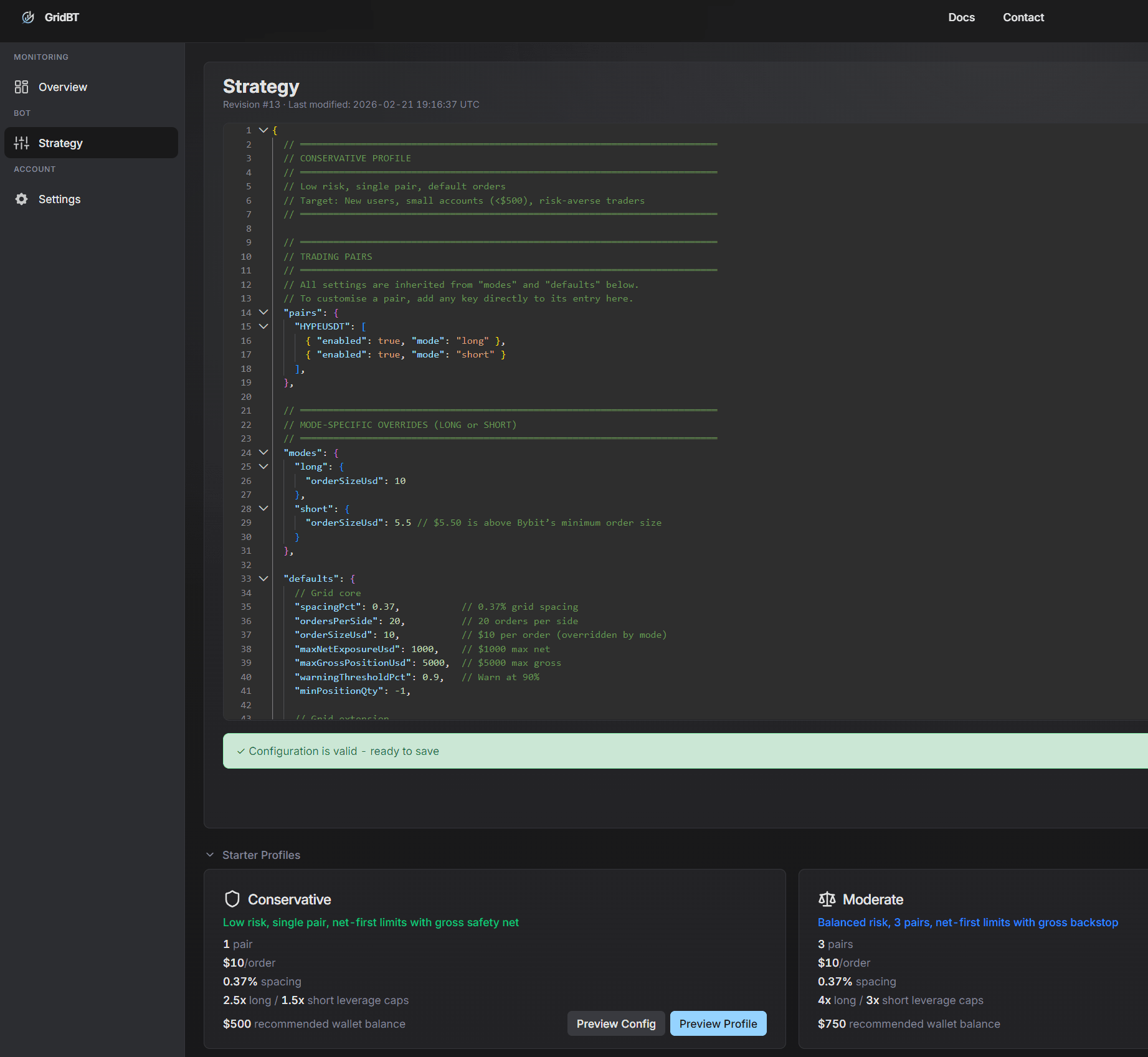Click Moderate balanced risk description text
1148x1057 pixels.
tap(968, 922)
